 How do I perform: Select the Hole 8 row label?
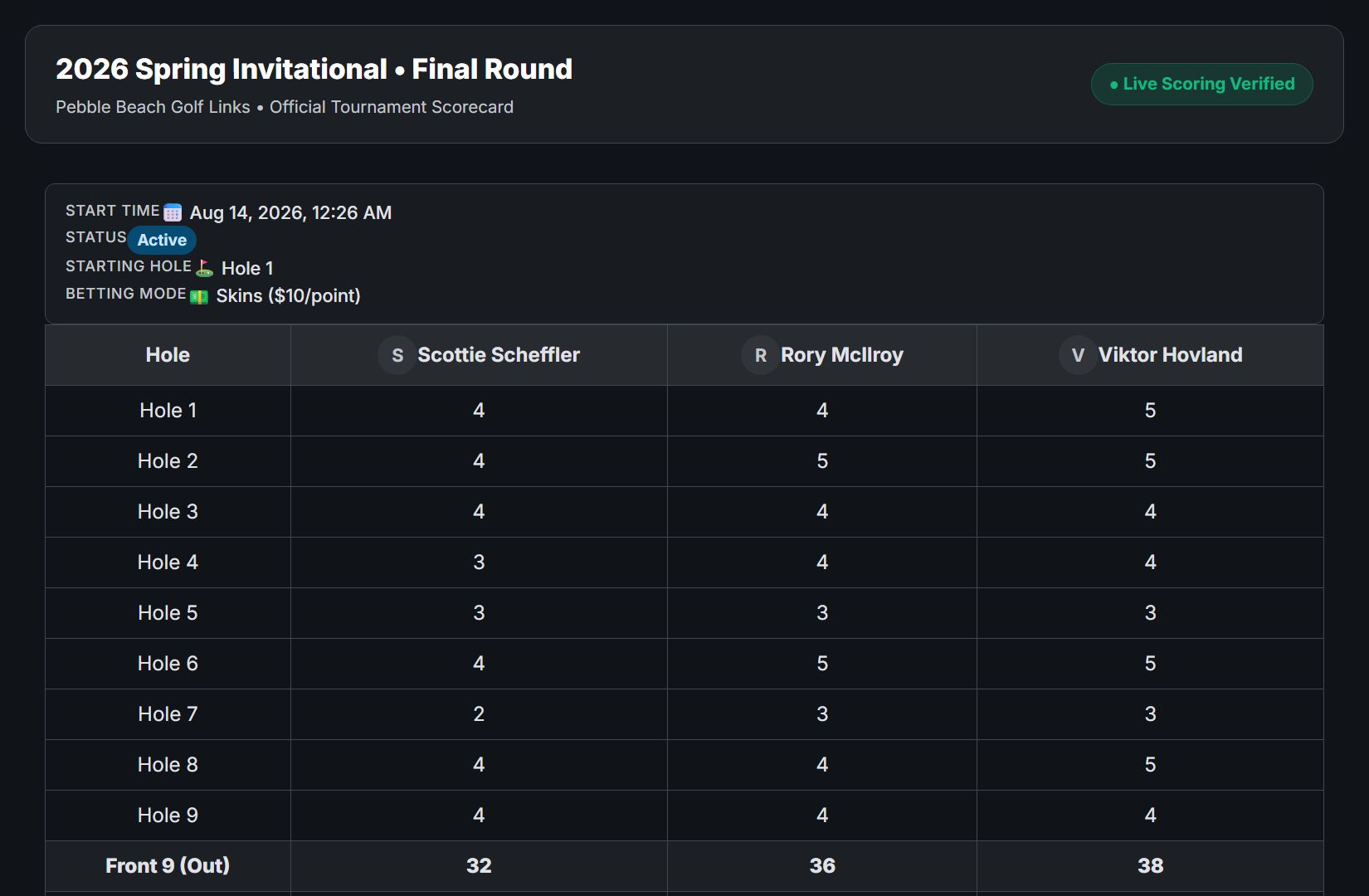[x=168, y=765]
